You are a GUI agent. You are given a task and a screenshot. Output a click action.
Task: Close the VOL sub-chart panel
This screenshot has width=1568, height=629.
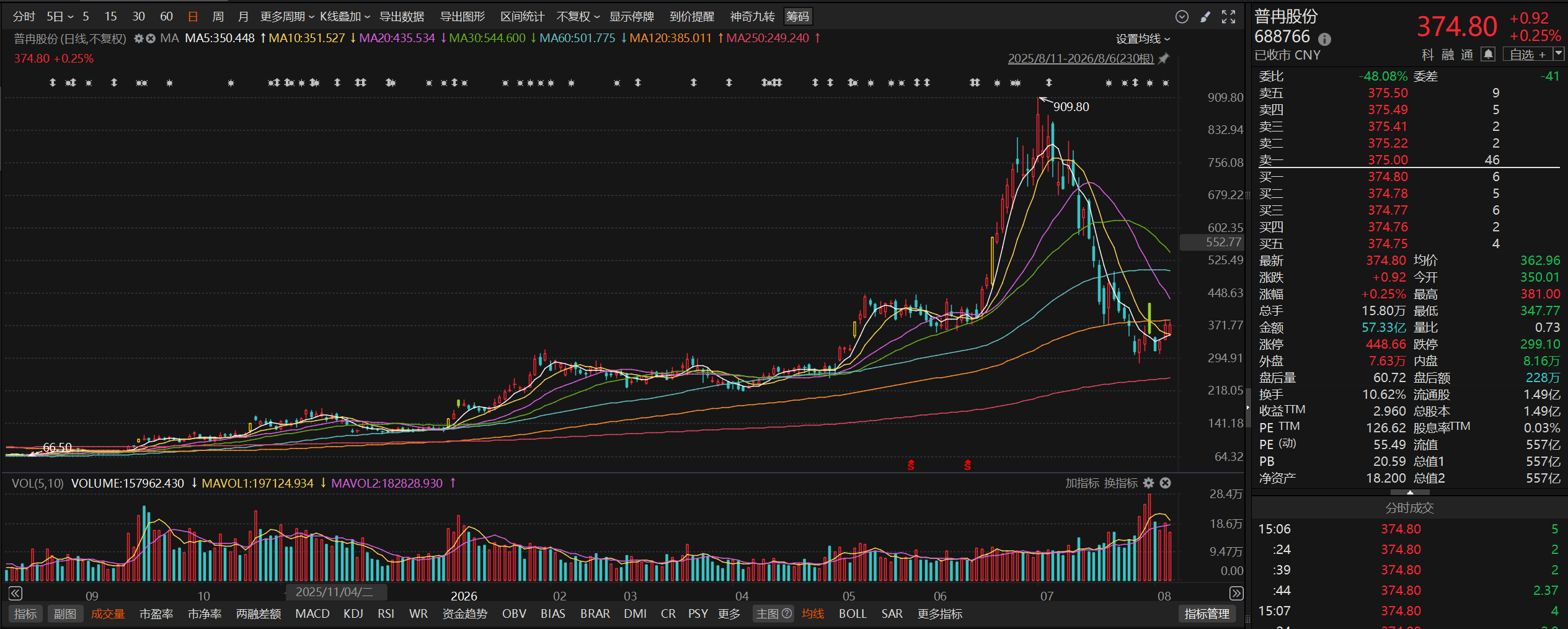click(x=1165, y=483)
